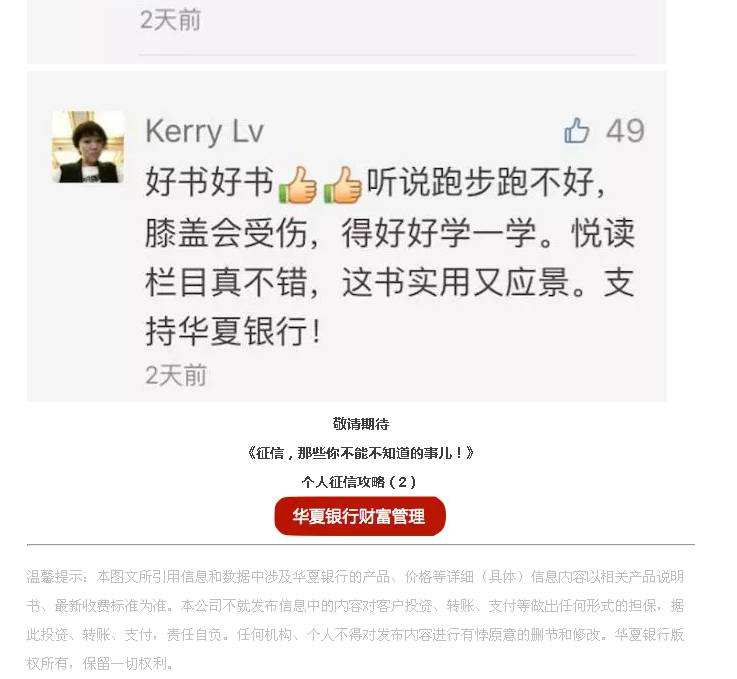Click the 49 likes count
This screenshot has height=679, width=737.
click(625, 131)
